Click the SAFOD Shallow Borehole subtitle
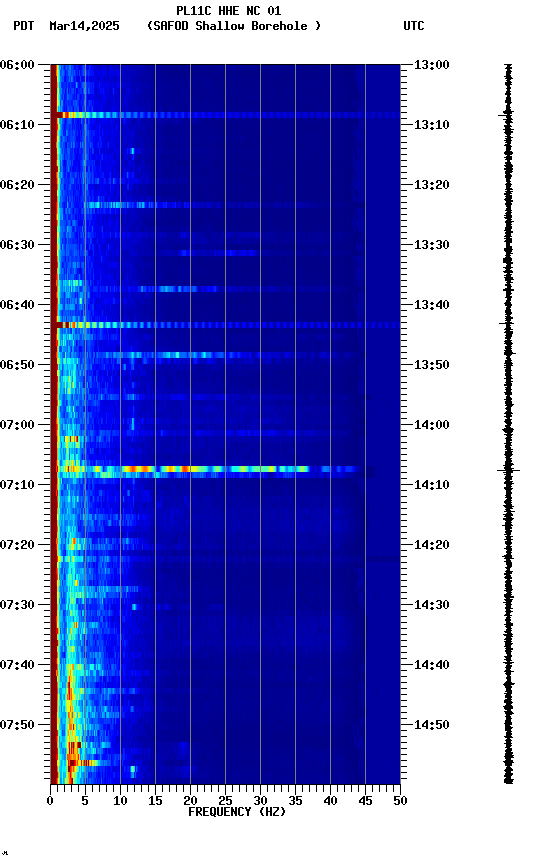The height and width of the screenshot is (864, 552). [234, 26]
